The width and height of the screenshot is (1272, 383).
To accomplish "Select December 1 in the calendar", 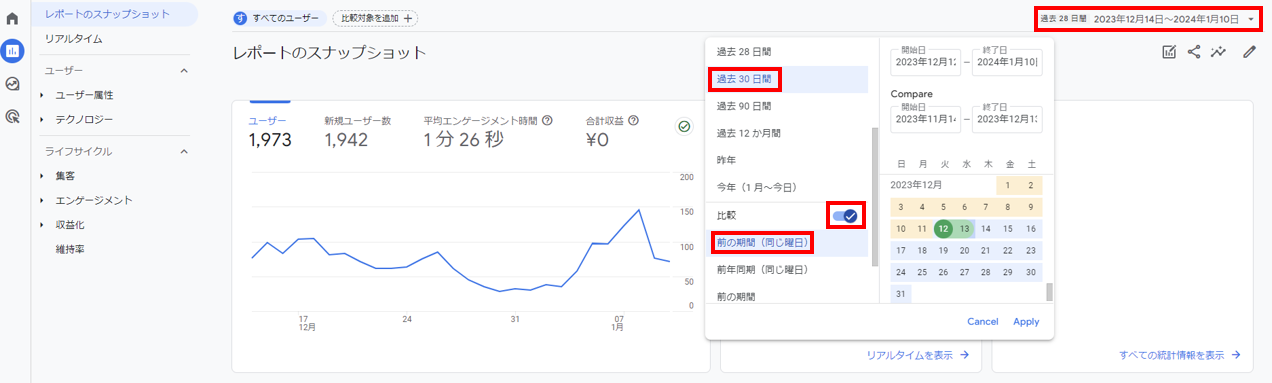I will click(1007, 185).
